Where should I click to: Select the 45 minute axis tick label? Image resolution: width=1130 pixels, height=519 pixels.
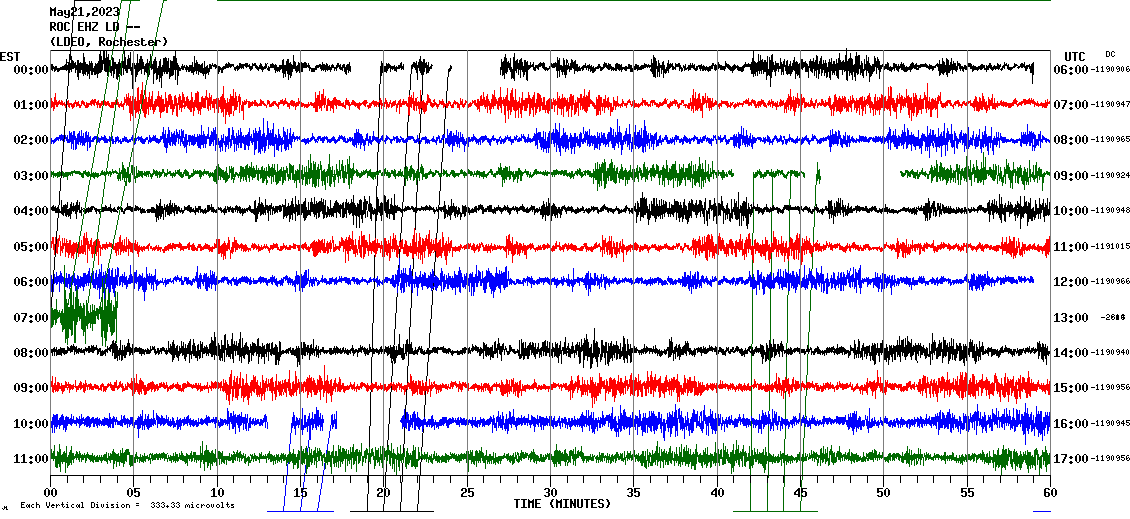pyautogui.click(x=799, y=493)
